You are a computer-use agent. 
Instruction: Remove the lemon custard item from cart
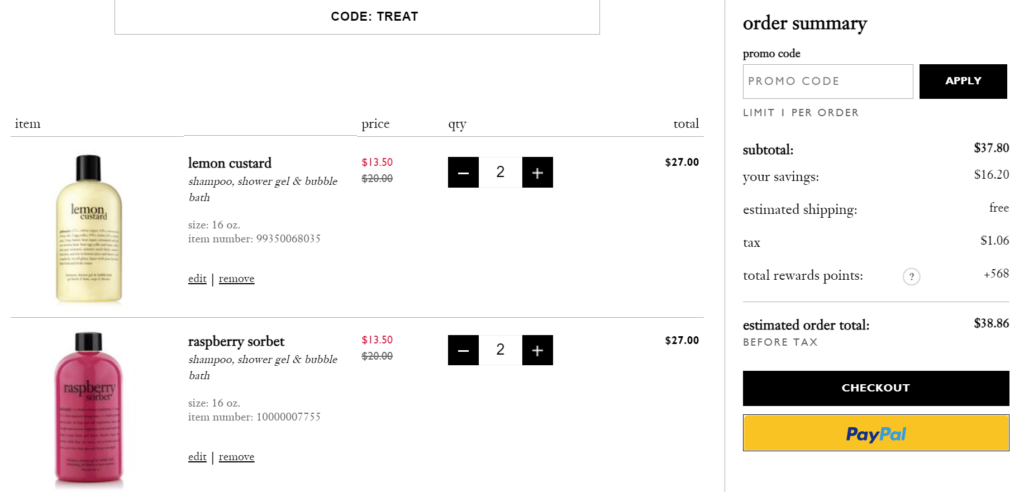pos(236,279)
